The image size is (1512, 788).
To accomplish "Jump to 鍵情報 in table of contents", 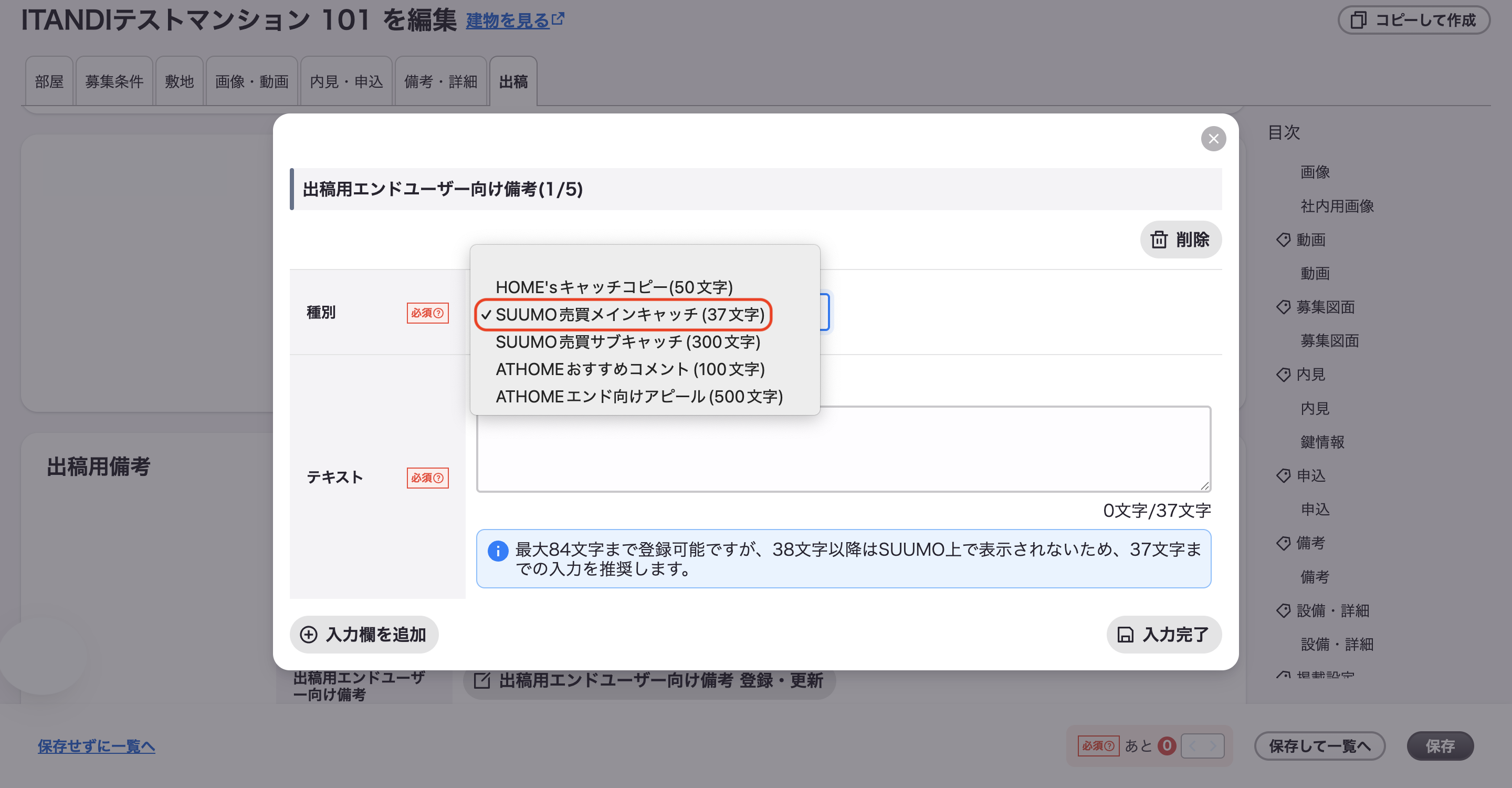I will pyautogui.click(x=1322, y=442).
